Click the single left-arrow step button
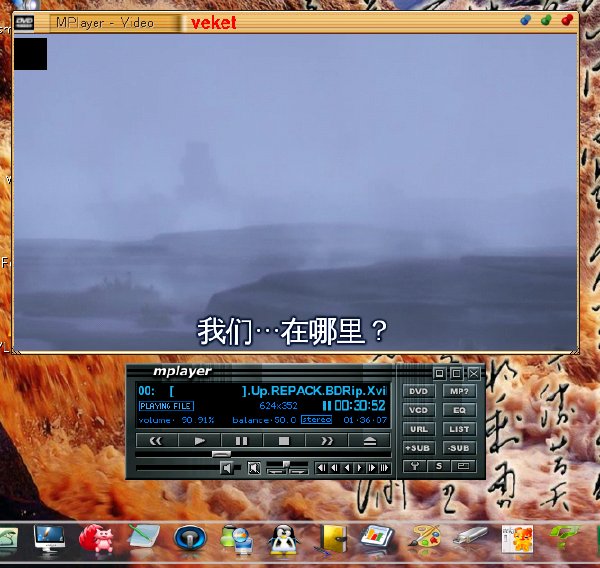This screenshot has width=600, height=568. coord(347,468)
